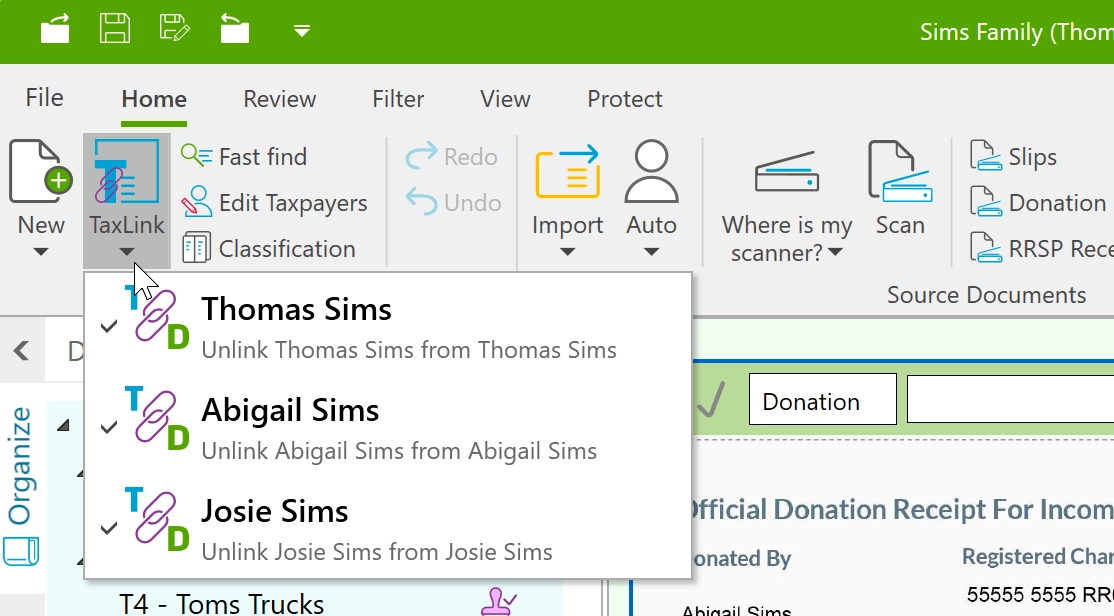Select T4 - Toms Trucks document
This screenshot has height=616, width=1114.
(222, 604)
